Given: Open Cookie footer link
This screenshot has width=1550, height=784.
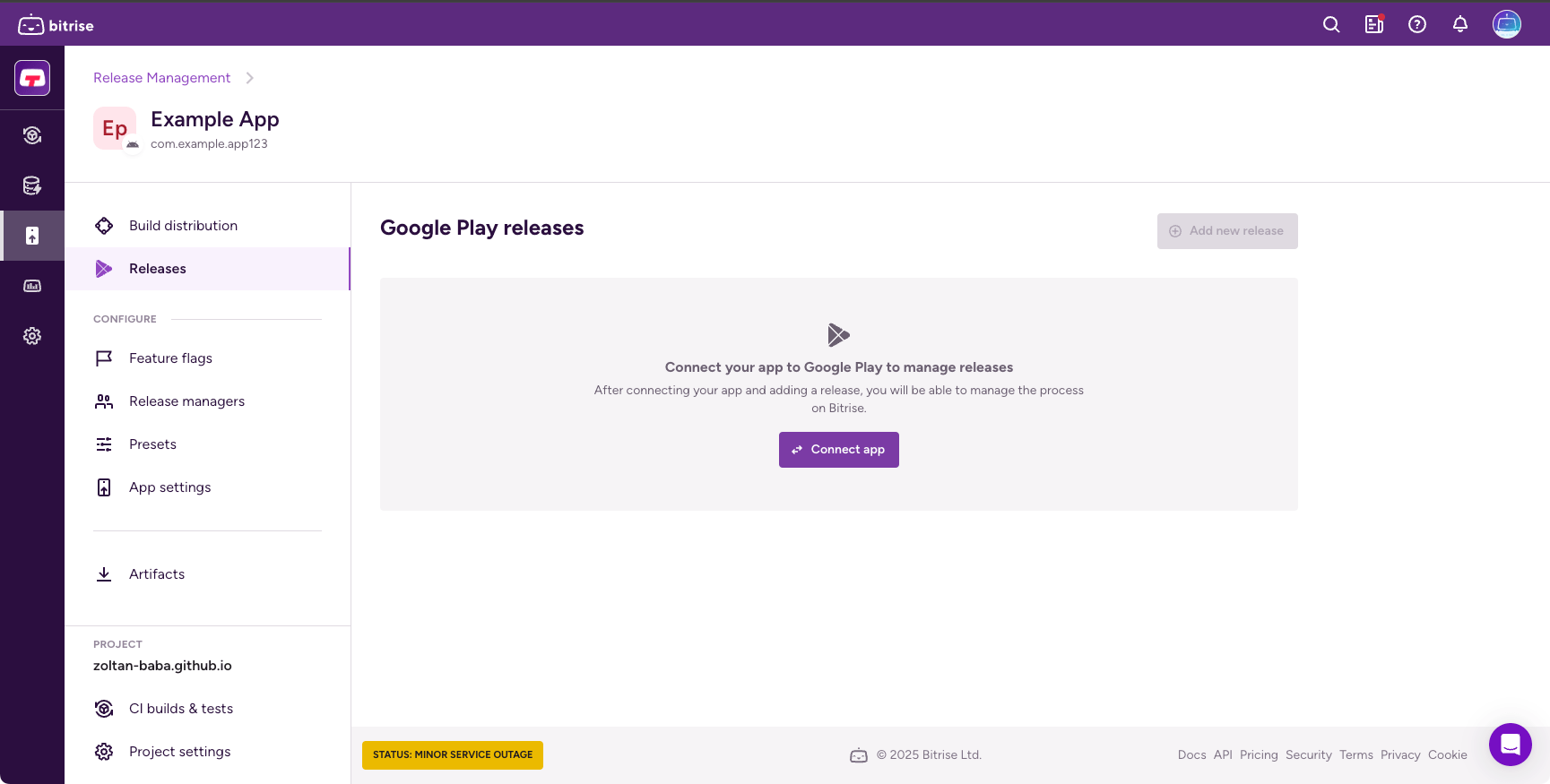Looking at the screenshot, I should pos(1448,755).
